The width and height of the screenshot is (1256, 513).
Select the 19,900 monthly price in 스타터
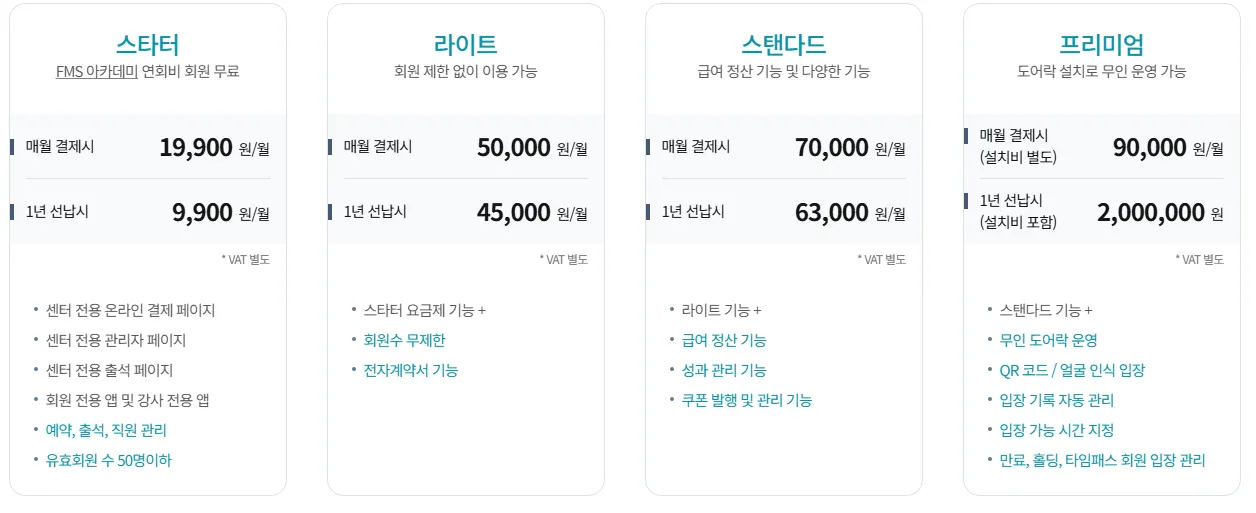[x=196, y=148]
